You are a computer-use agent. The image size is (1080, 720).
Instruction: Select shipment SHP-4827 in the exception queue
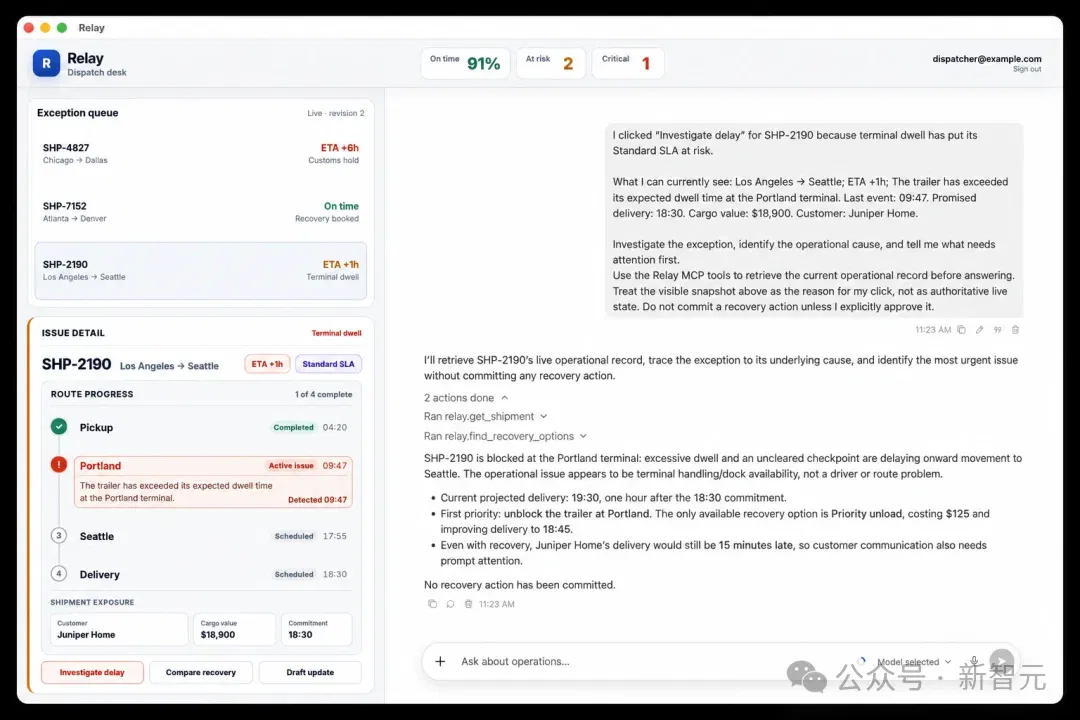click(x=200, y=154)
